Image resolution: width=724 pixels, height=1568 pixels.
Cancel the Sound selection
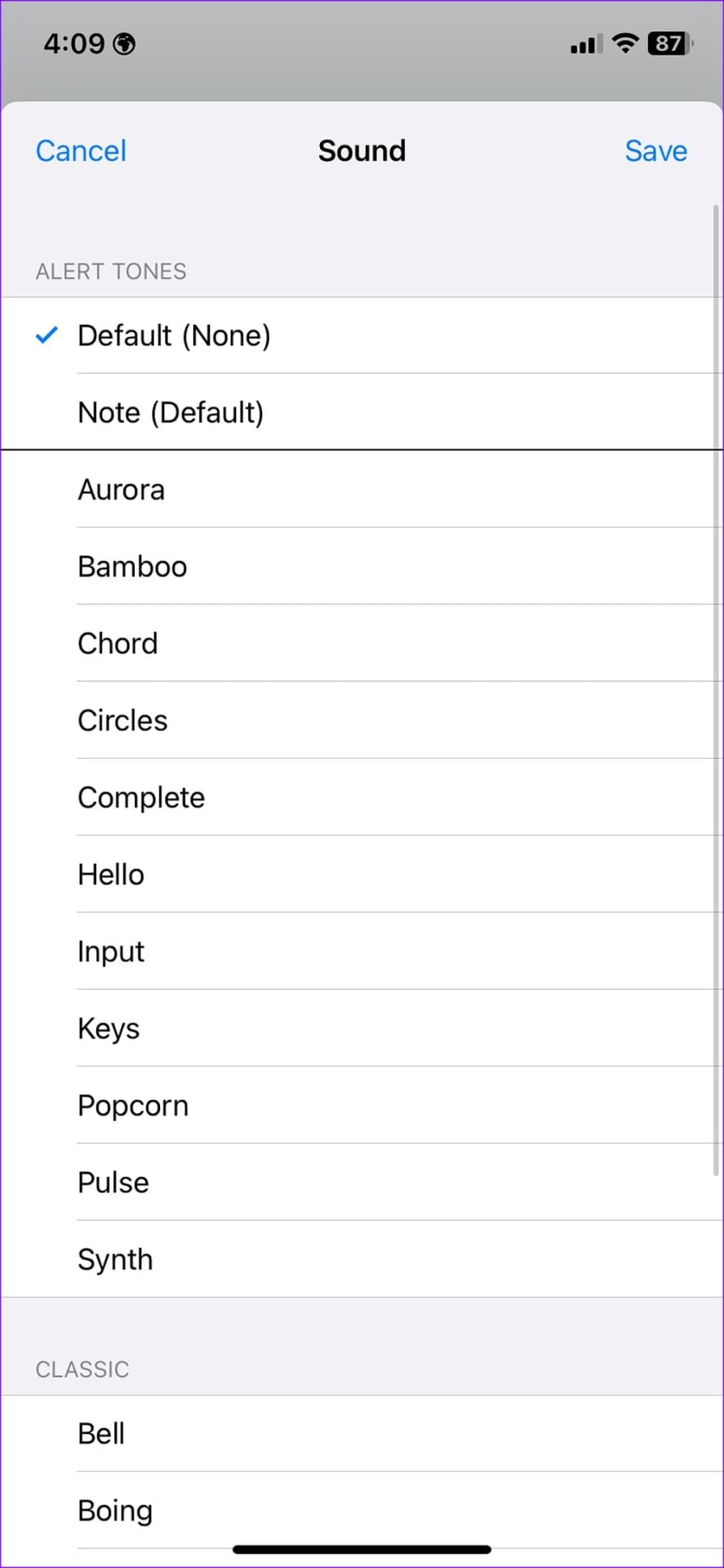tap(81, 150)
